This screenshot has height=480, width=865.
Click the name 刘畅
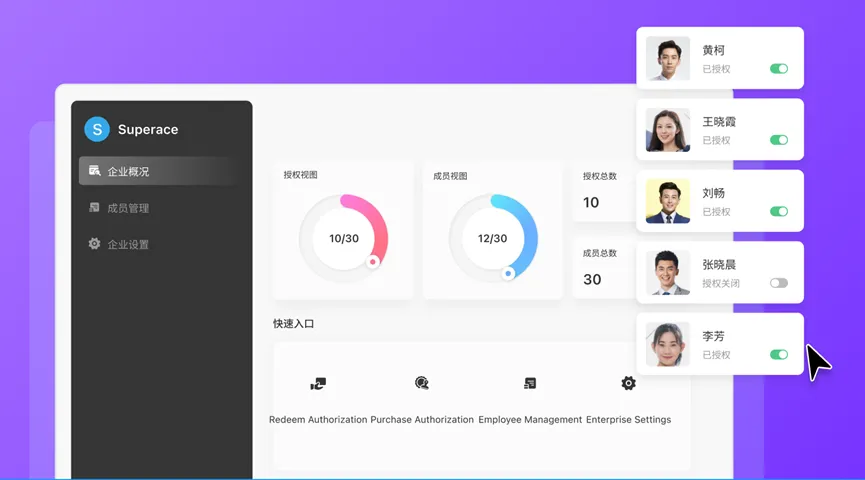(713, 193)
